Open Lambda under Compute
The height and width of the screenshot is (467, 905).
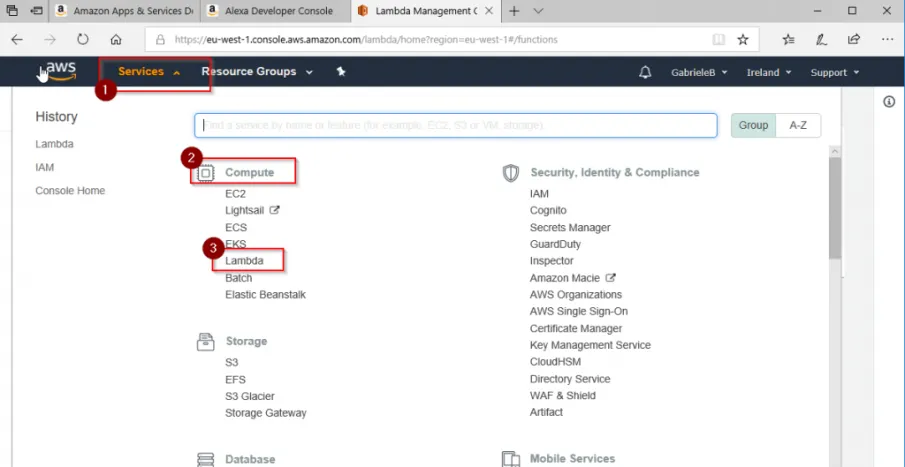click(x=244, y=261)
